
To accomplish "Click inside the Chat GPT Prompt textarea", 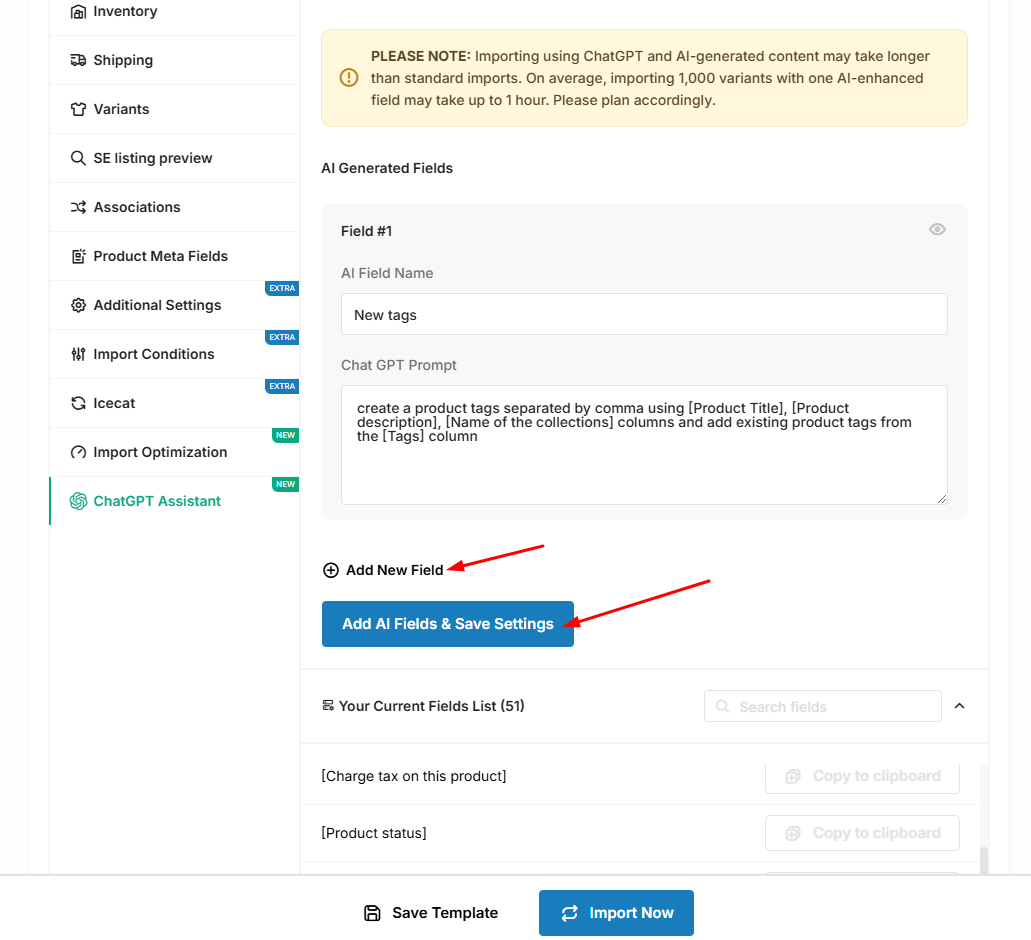I will point(644,445).
